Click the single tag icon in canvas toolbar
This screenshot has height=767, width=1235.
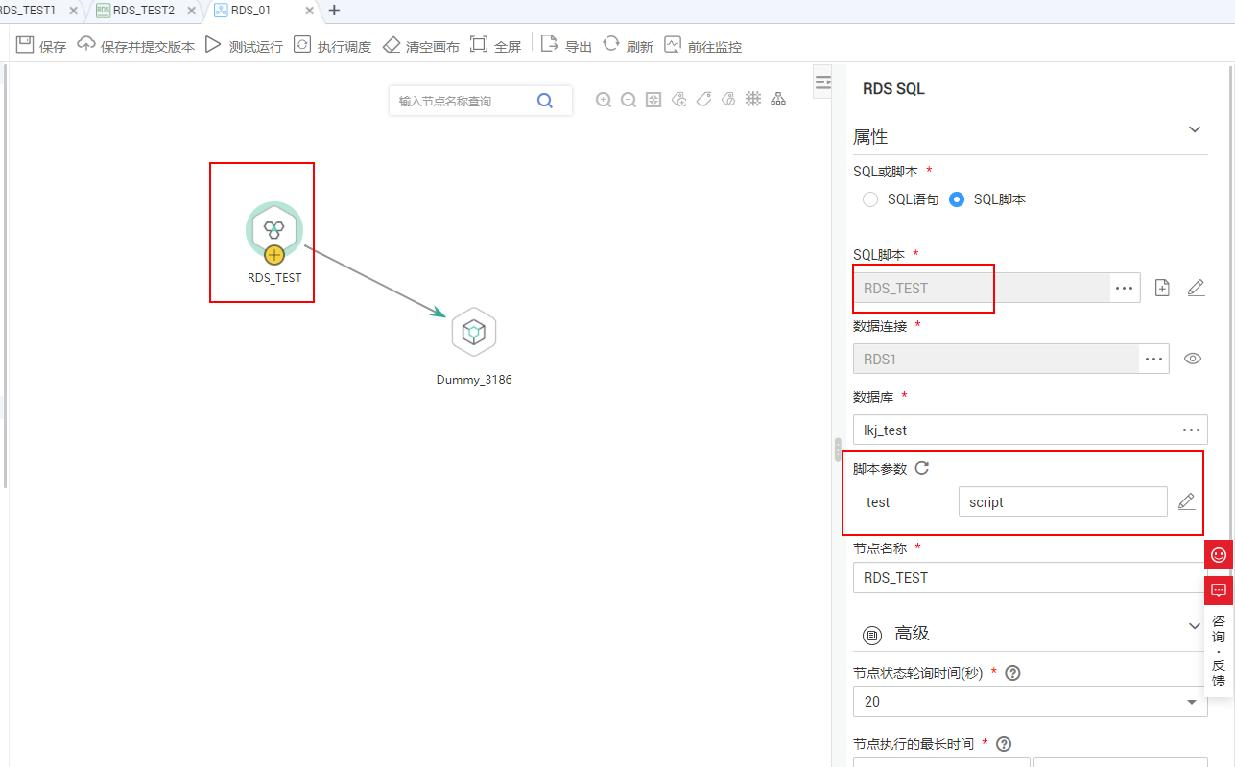[x=704, y=99]
